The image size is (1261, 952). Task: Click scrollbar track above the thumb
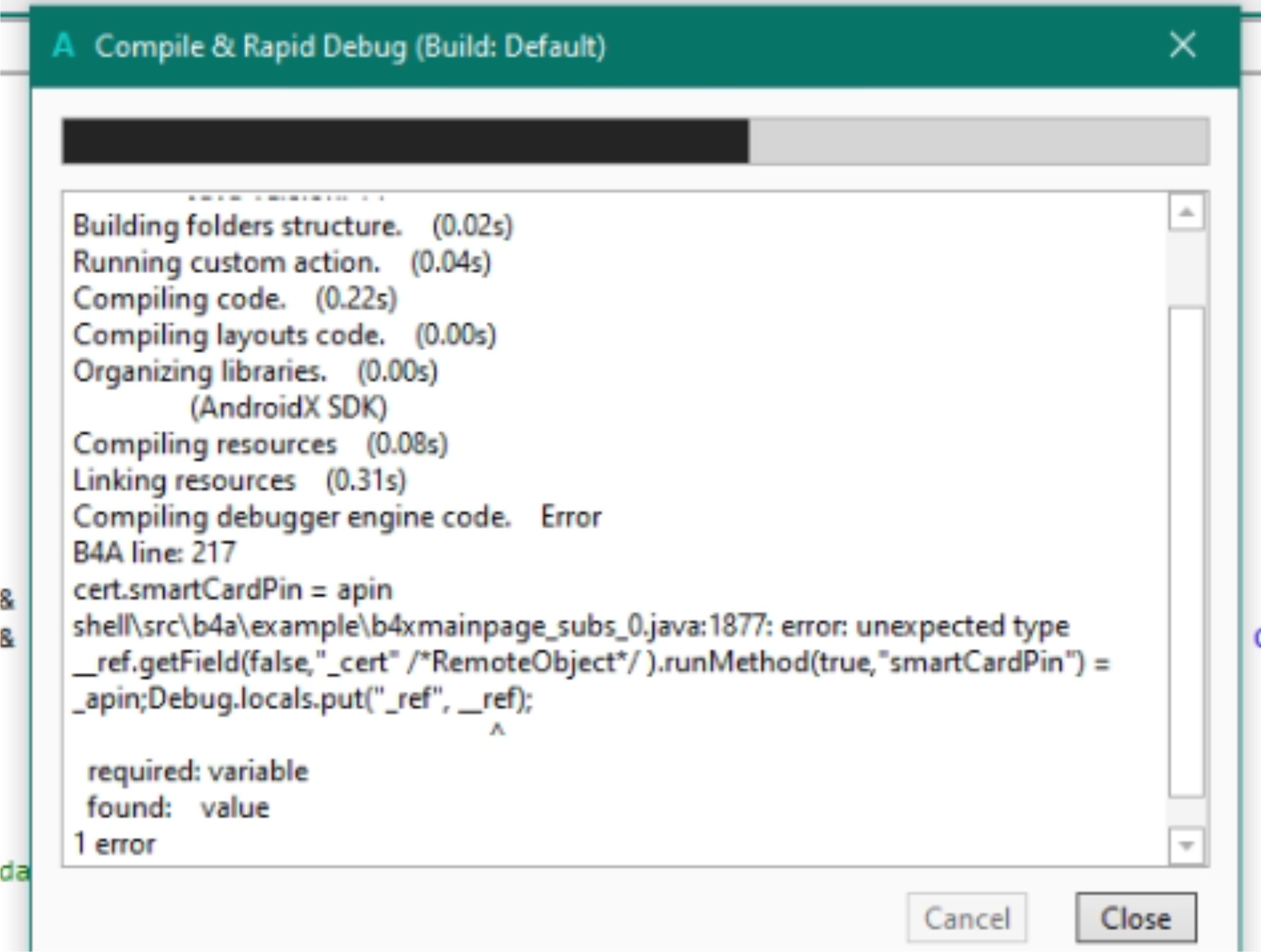tap(1186, 268)
